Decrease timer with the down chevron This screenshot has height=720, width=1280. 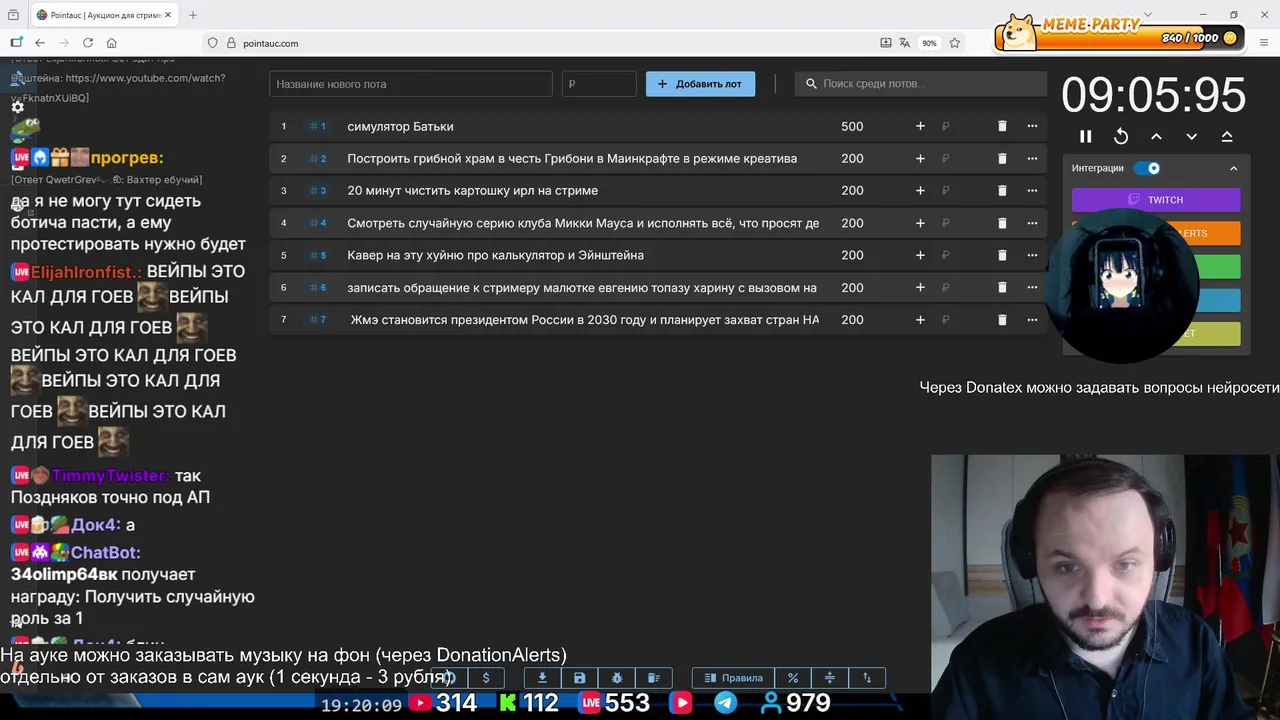[1191, 137]
